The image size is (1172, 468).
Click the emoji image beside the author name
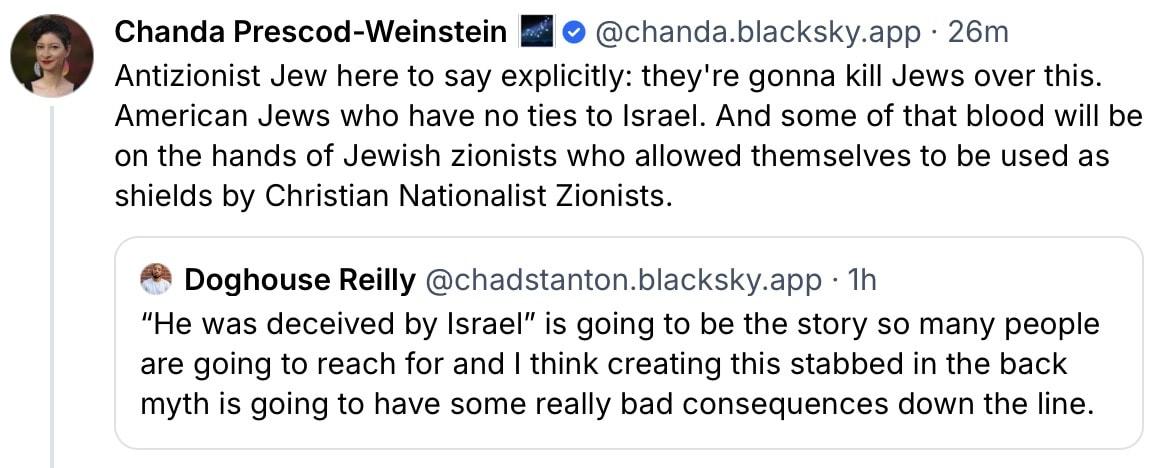tap(536, 33)
